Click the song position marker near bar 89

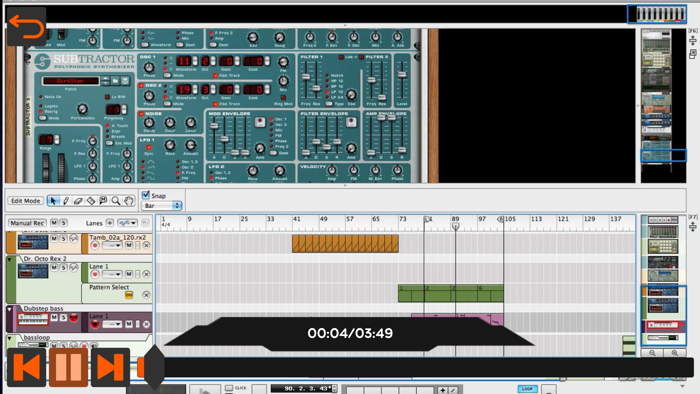click(455, 226)
